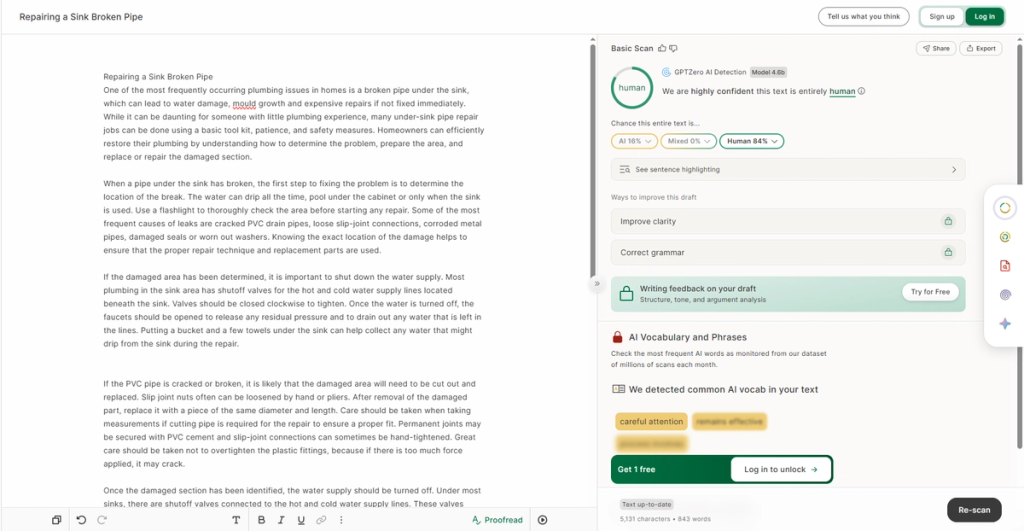Click the human score circle gauge
Screen dimensions: 1024x531
(632, 88)
